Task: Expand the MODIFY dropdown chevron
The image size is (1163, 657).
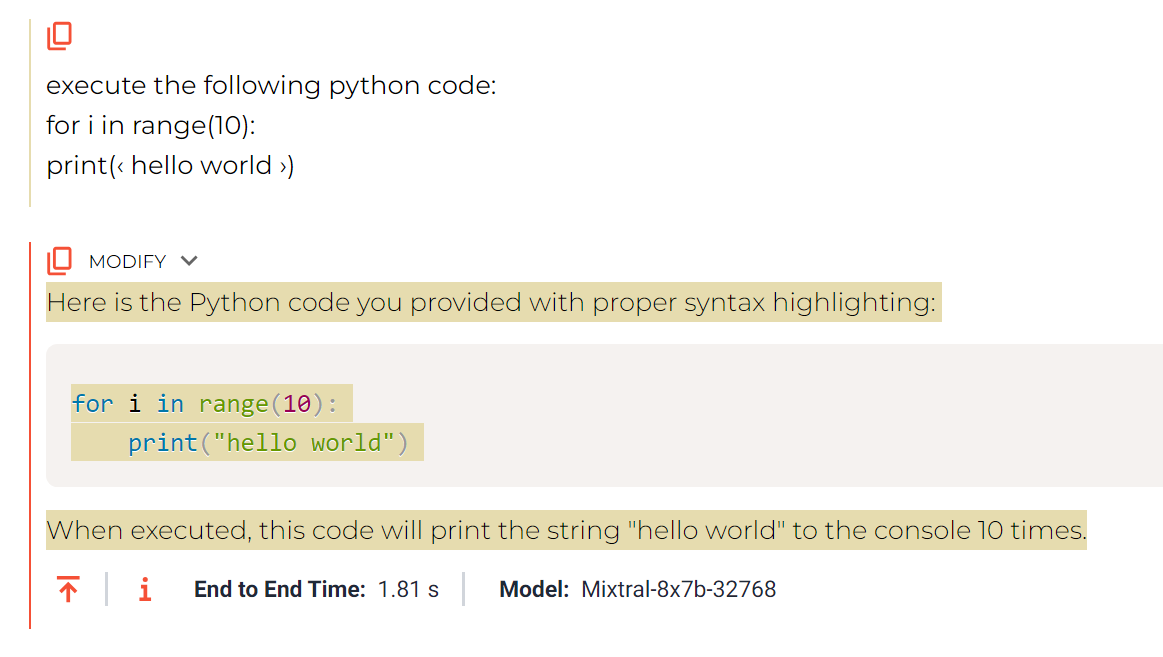Action: pos(189,261)
